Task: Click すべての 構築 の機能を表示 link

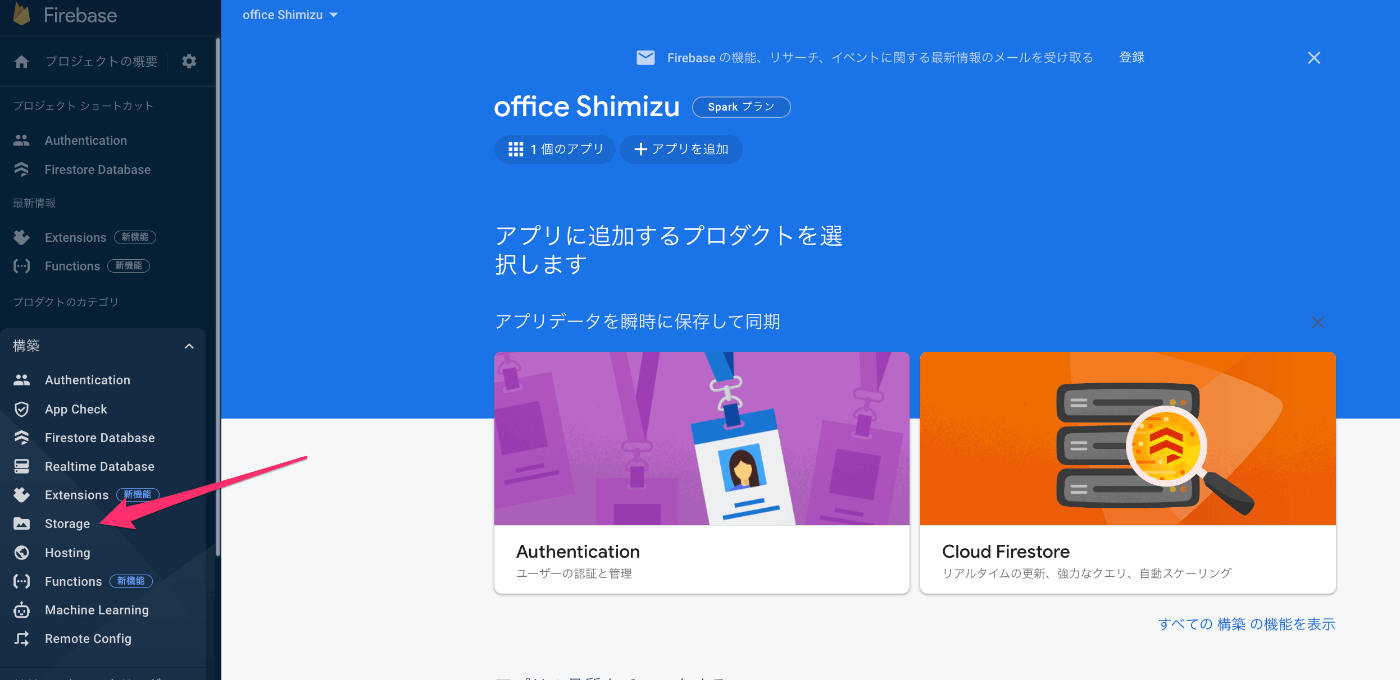Action: [x=1246, y=624]
